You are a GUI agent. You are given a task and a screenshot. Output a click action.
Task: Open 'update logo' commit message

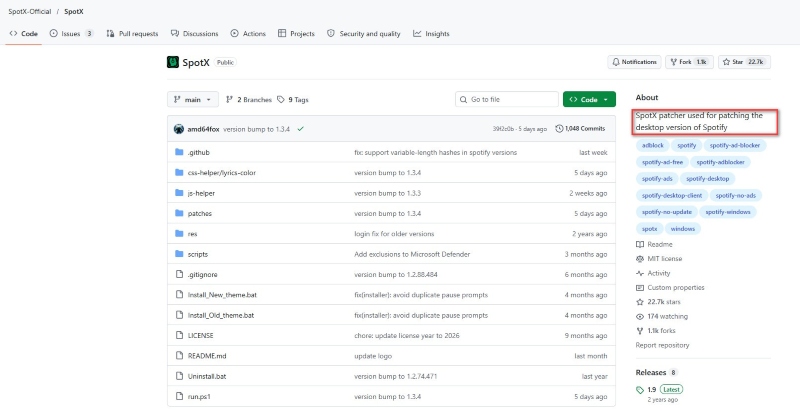point(373,356)
